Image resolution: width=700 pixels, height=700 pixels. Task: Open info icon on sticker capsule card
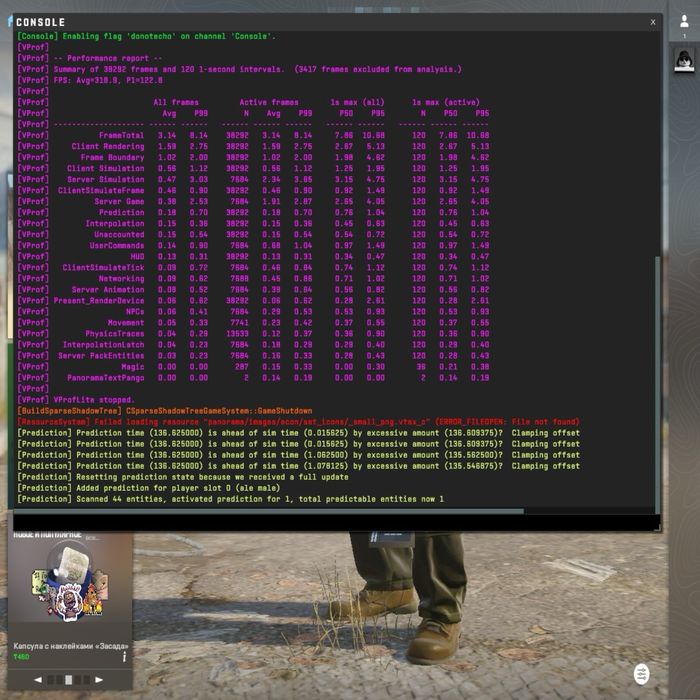click(124, 656)
